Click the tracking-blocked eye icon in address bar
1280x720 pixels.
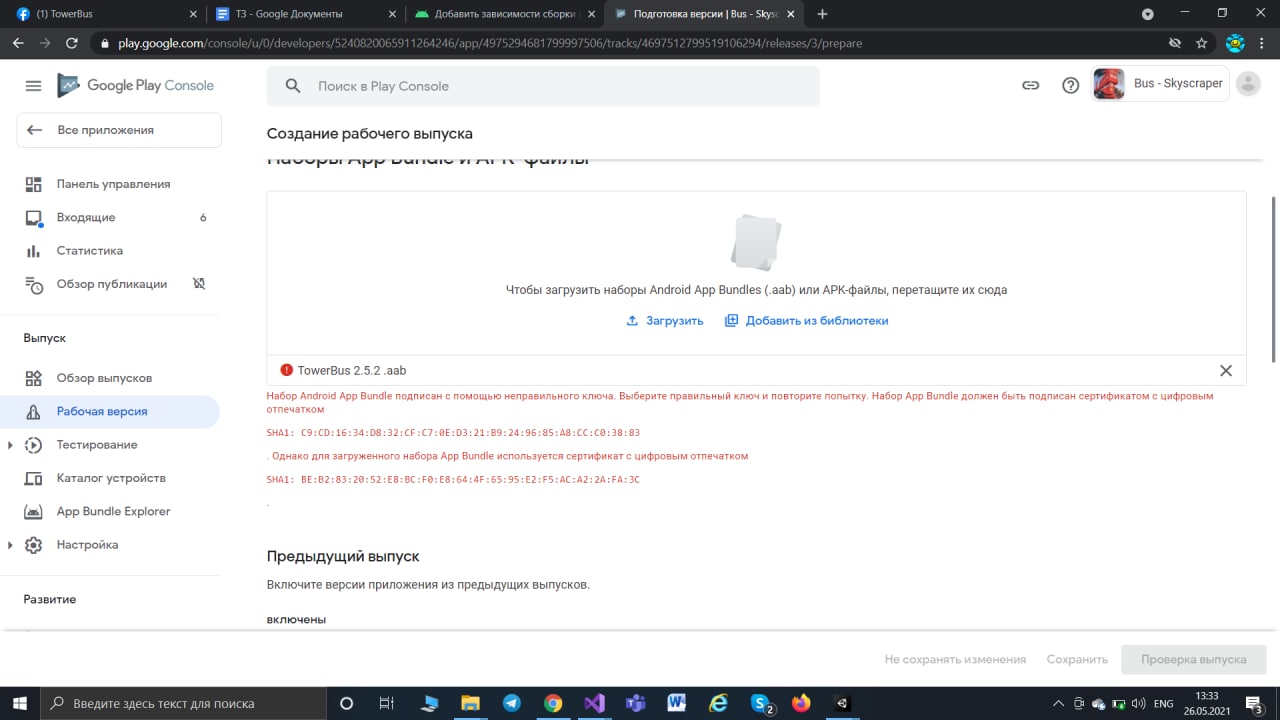[x=1175, y=44]
